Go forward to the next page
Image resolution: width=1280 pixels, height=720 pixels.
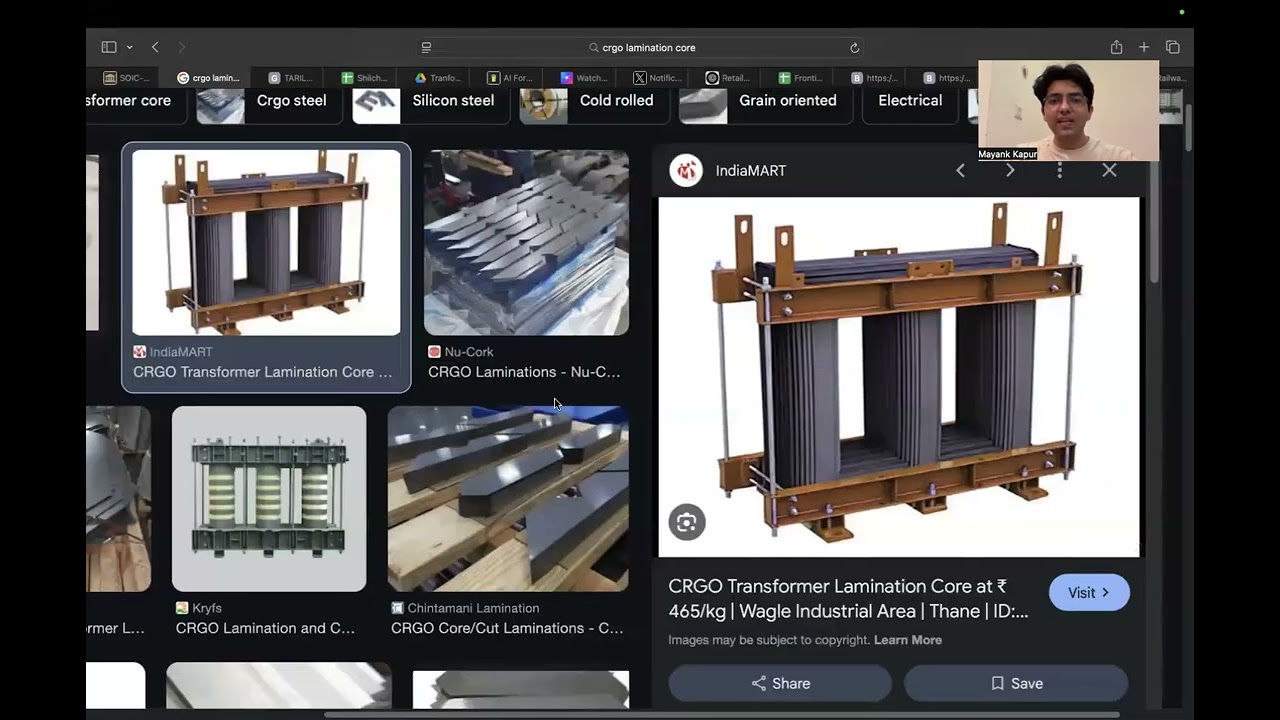181,47
